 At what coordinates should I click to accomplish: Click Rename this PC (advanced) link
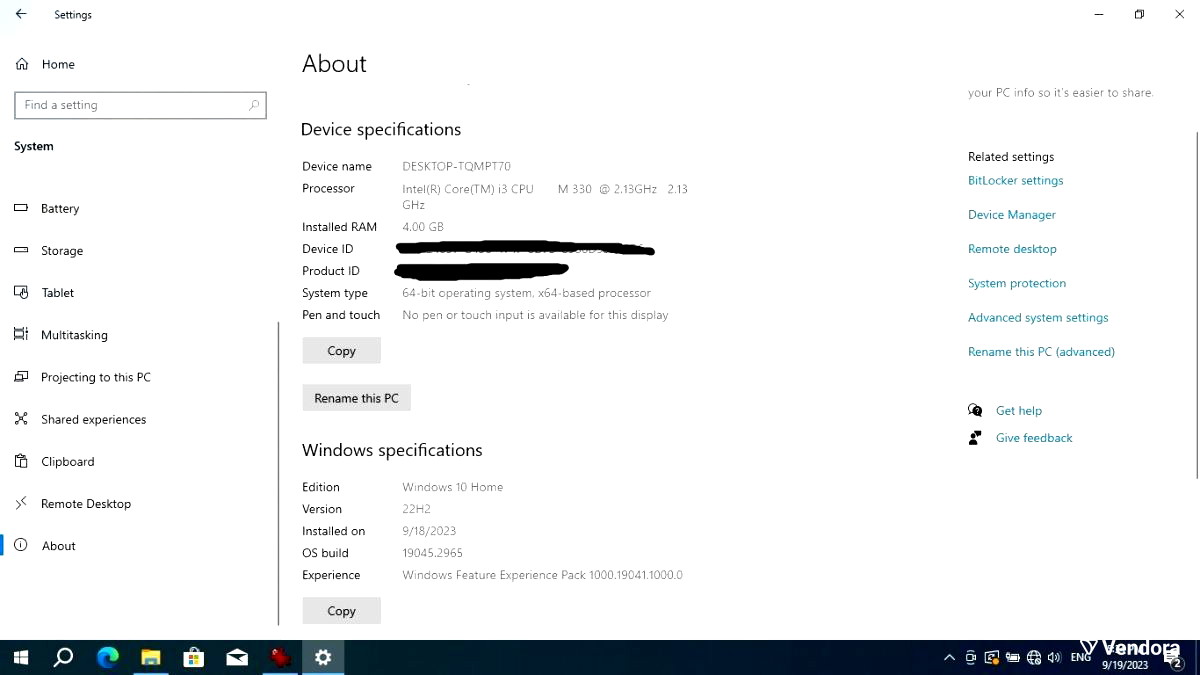[1041, 352]
